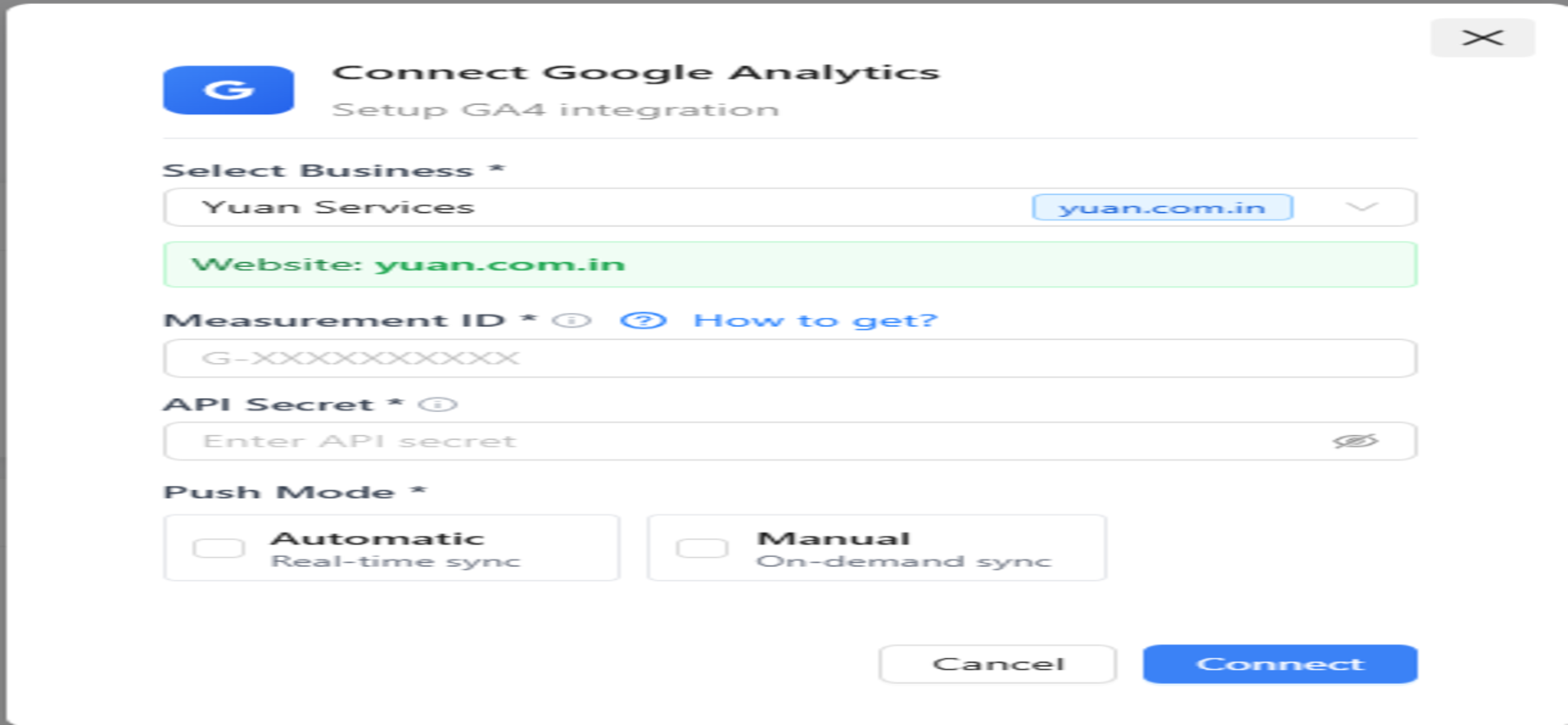The image size is (1568, 725).
Task: Tick the Automatic push mode checkbox
Action: click(x=219, y=548)
